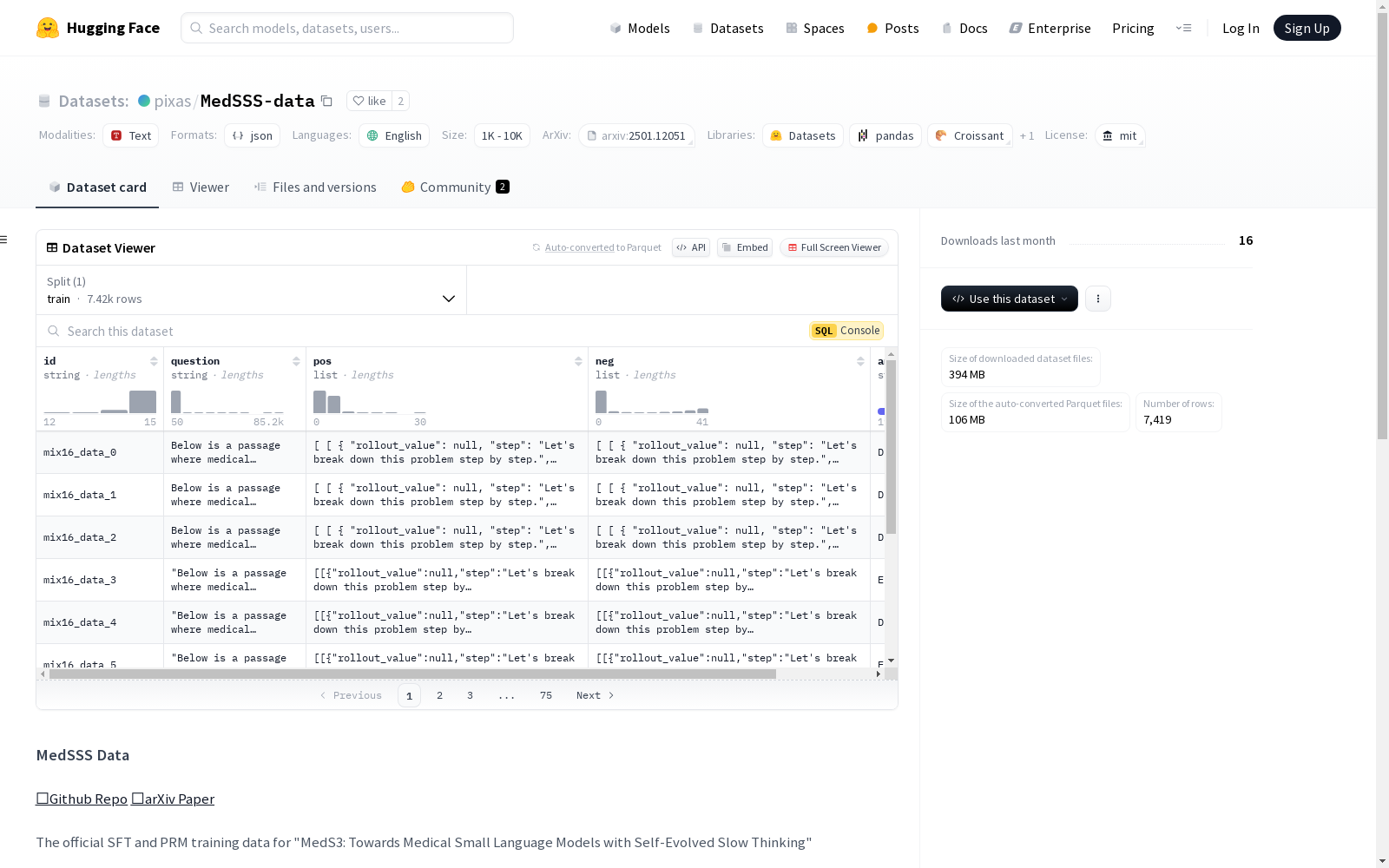The image size is (1389, 868).
Task: Open Spaces in the top navigation
Action: click(814, 28)
